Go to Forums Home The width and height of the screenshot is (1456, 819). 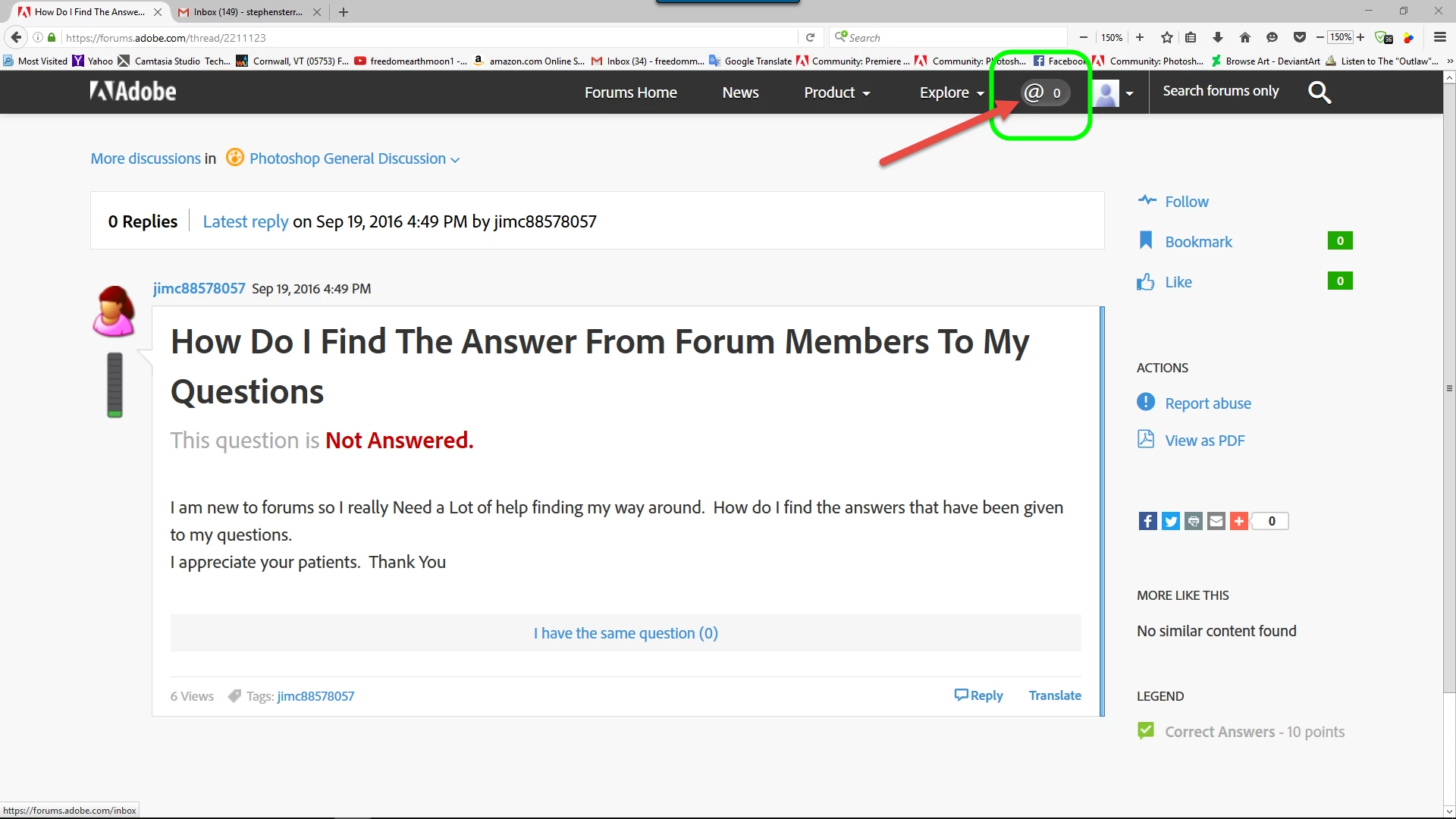point(630,93)
